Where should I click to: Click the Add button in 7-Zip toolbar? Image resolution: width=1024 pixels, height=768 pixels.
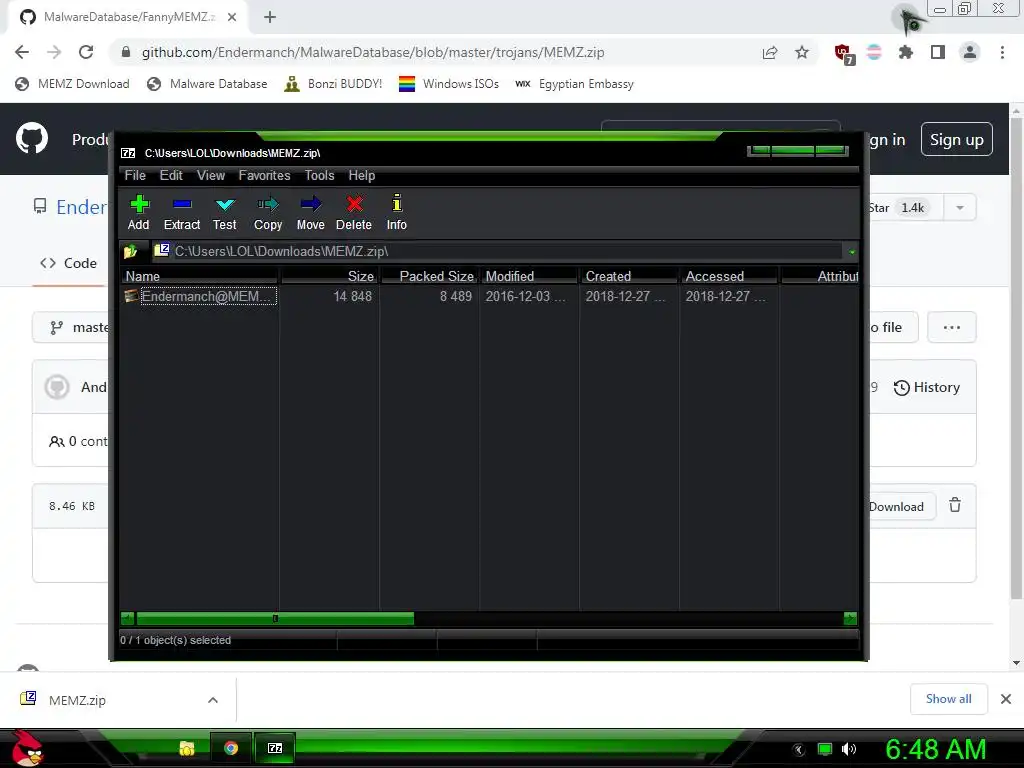[138, 213]
